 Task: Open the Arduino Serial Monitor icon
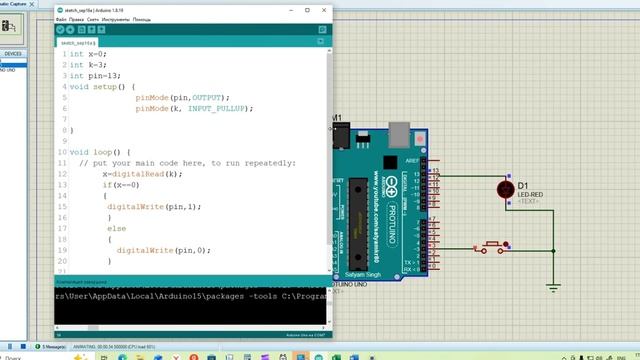[x=322, y=29]
